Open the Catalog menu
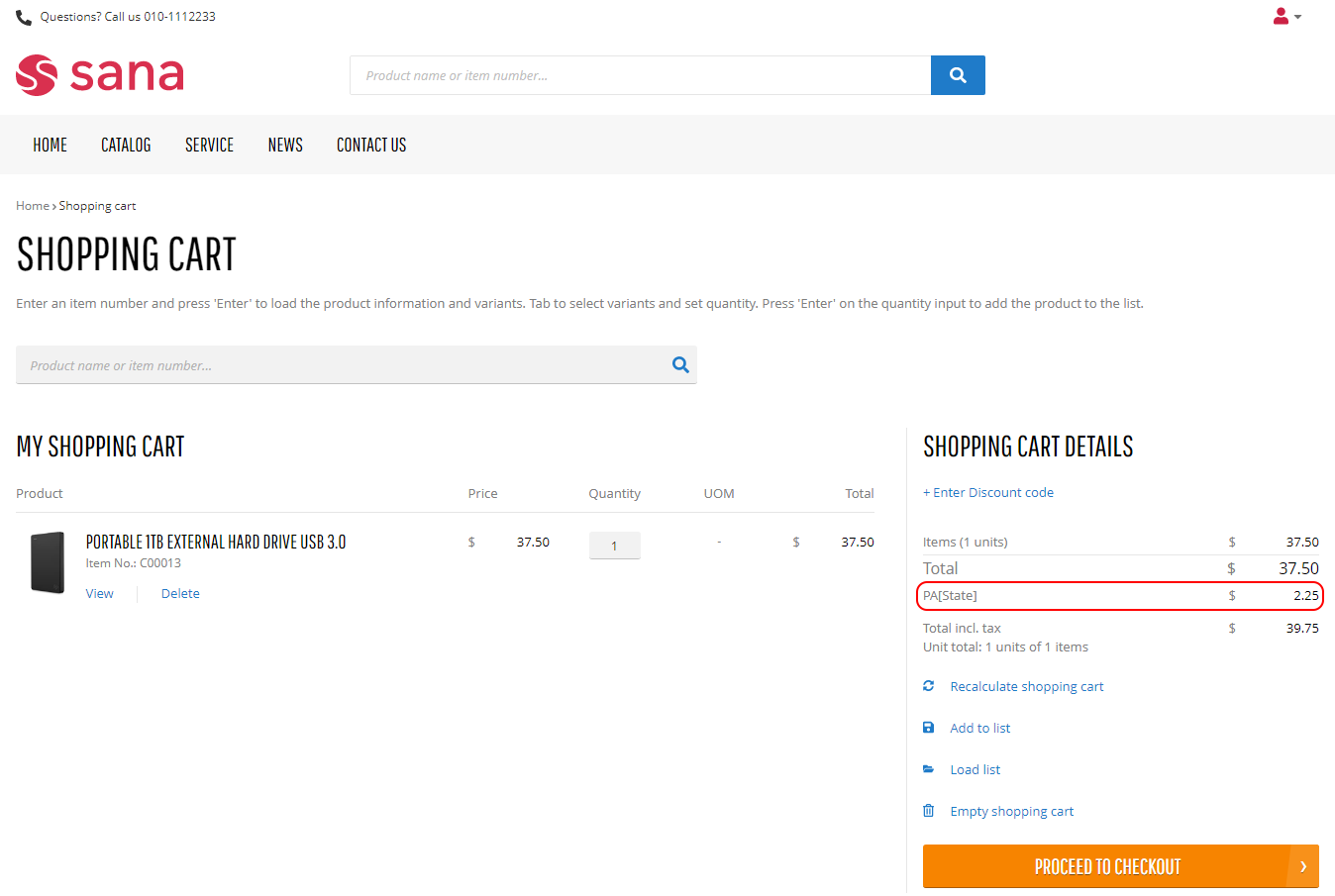Screen dimensions: 1335x896 pyautogui.click(x=126, y=145)
